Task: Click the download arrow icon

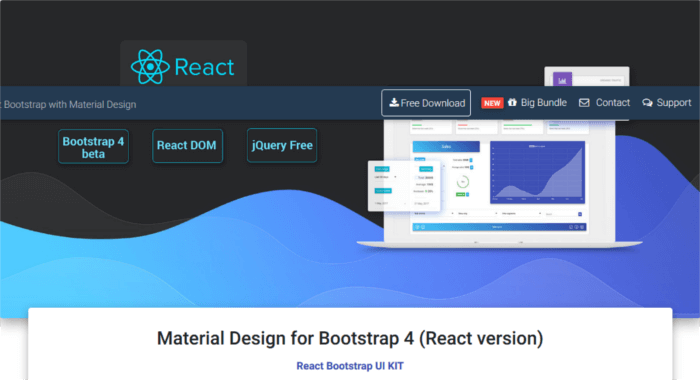Action: pyautogui.click(x=394, y=103)
